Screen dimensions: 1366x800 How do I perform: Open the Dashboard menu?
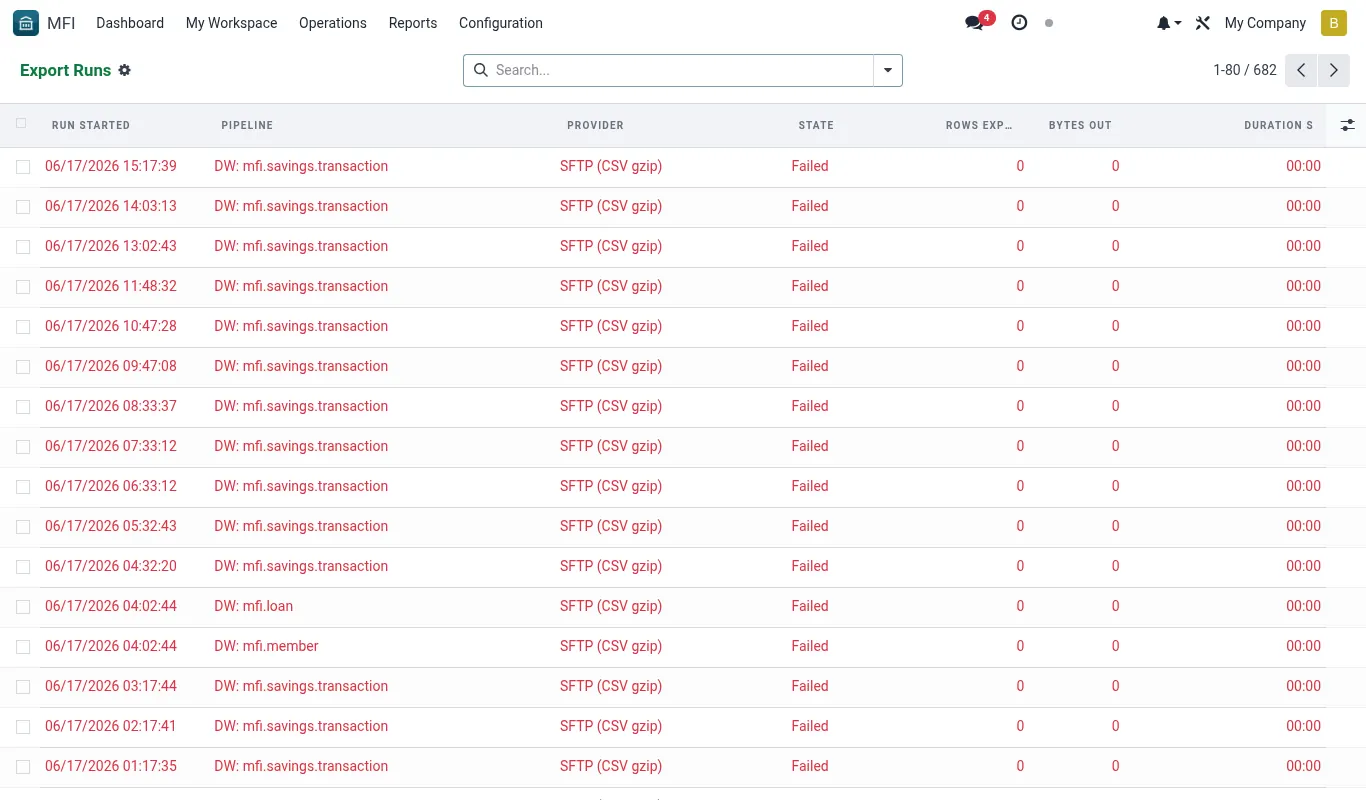(130, 23)
